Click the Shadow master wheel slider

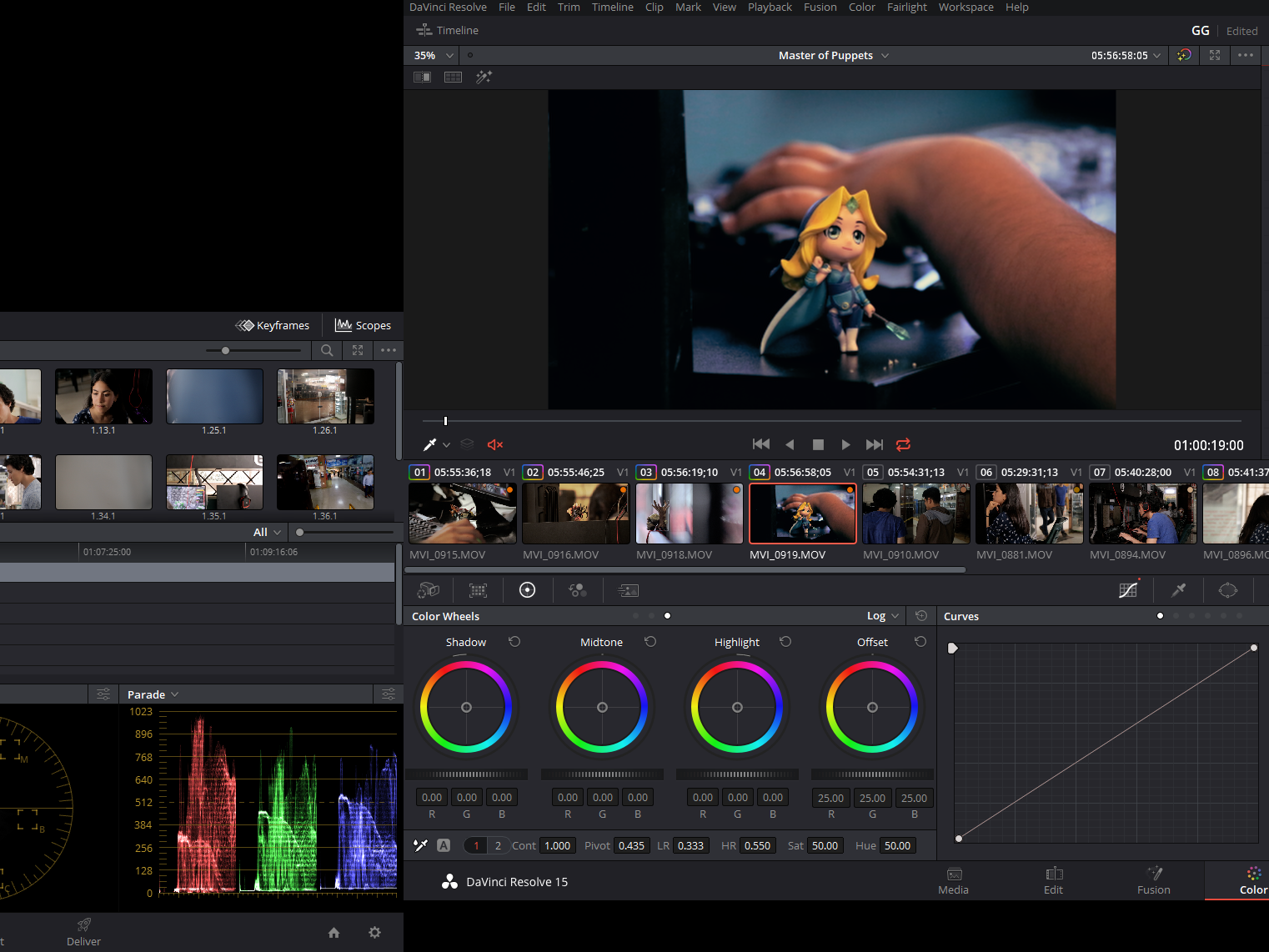pos(467,774)
